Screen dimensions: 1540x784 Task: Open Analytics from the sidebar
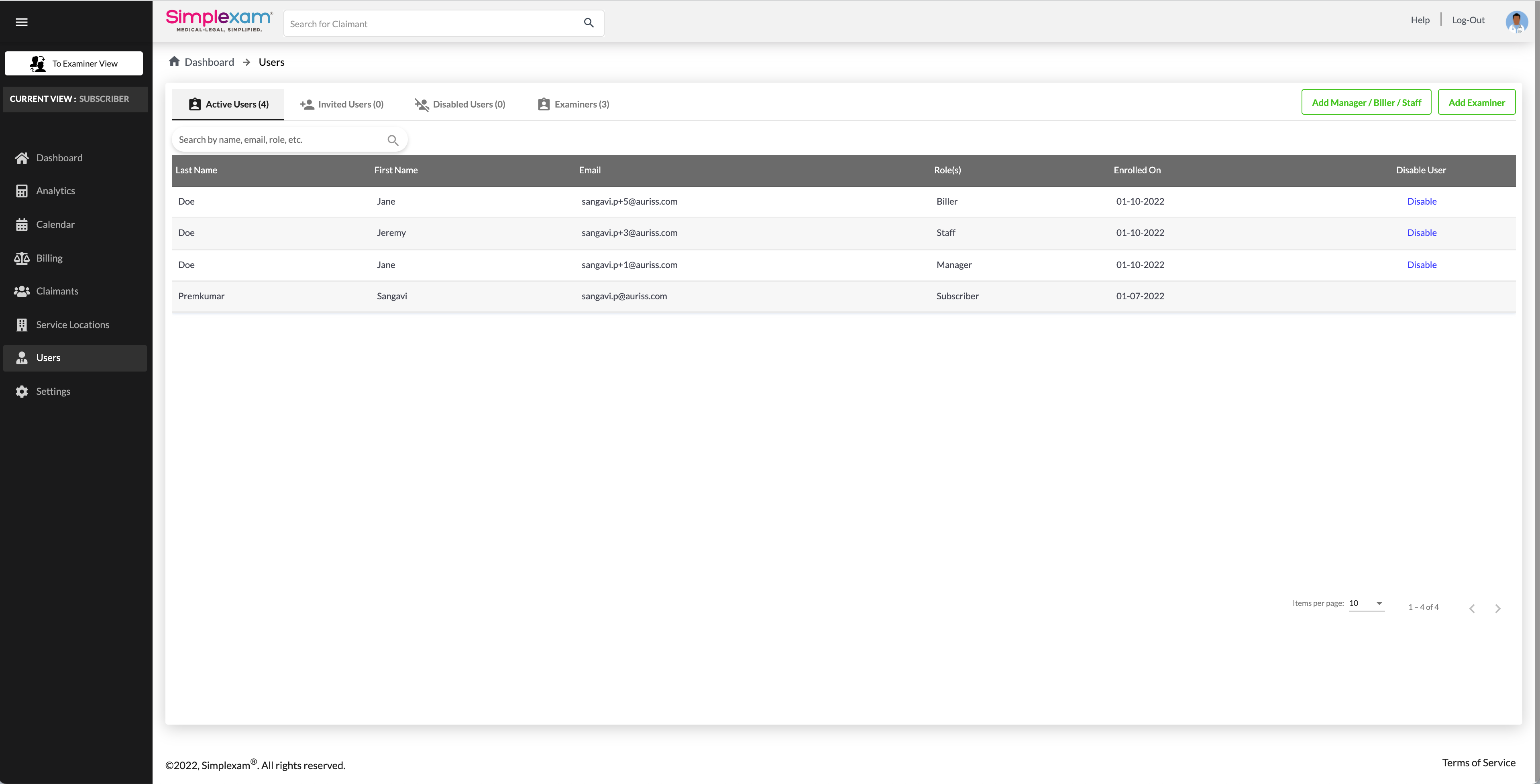point(55,191)
